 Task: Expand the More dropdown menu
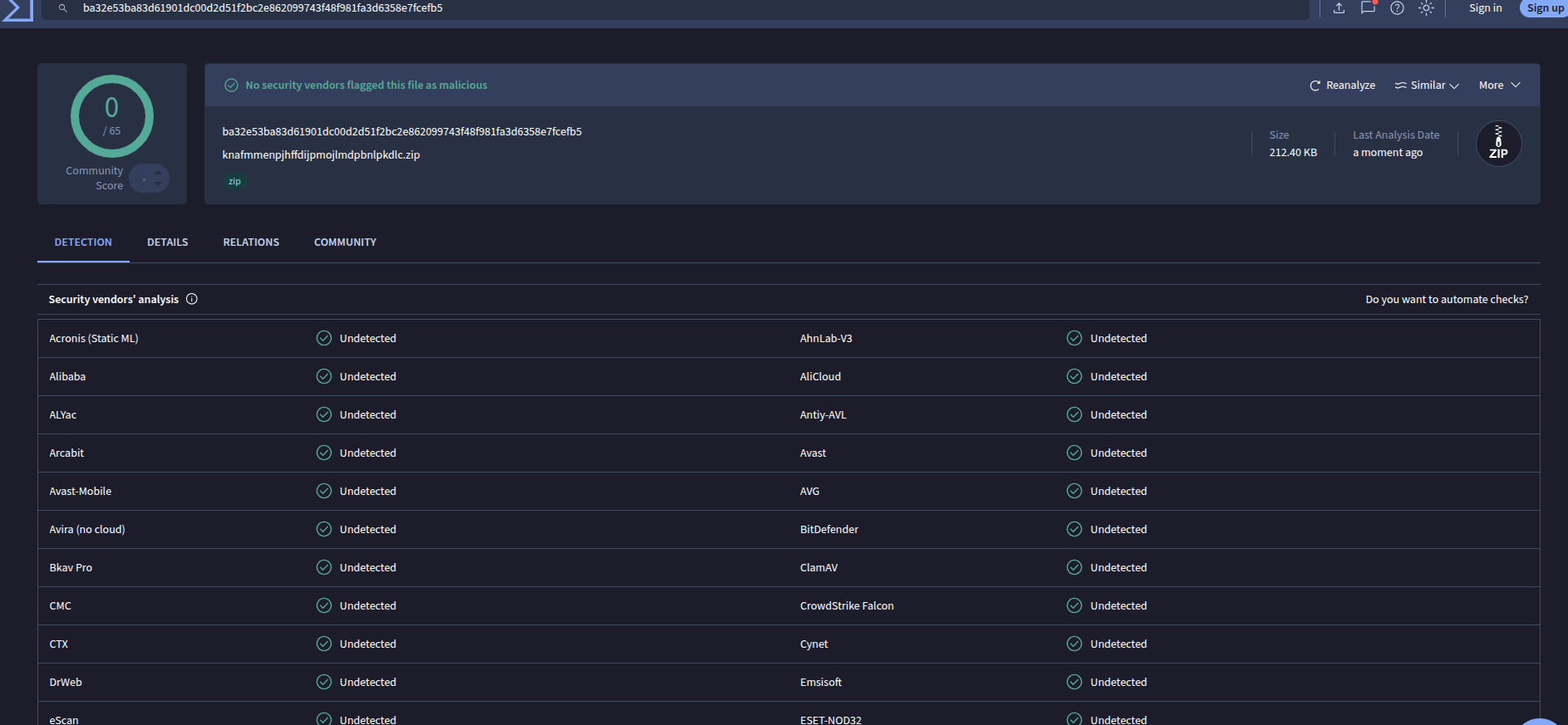point(1499,86)
